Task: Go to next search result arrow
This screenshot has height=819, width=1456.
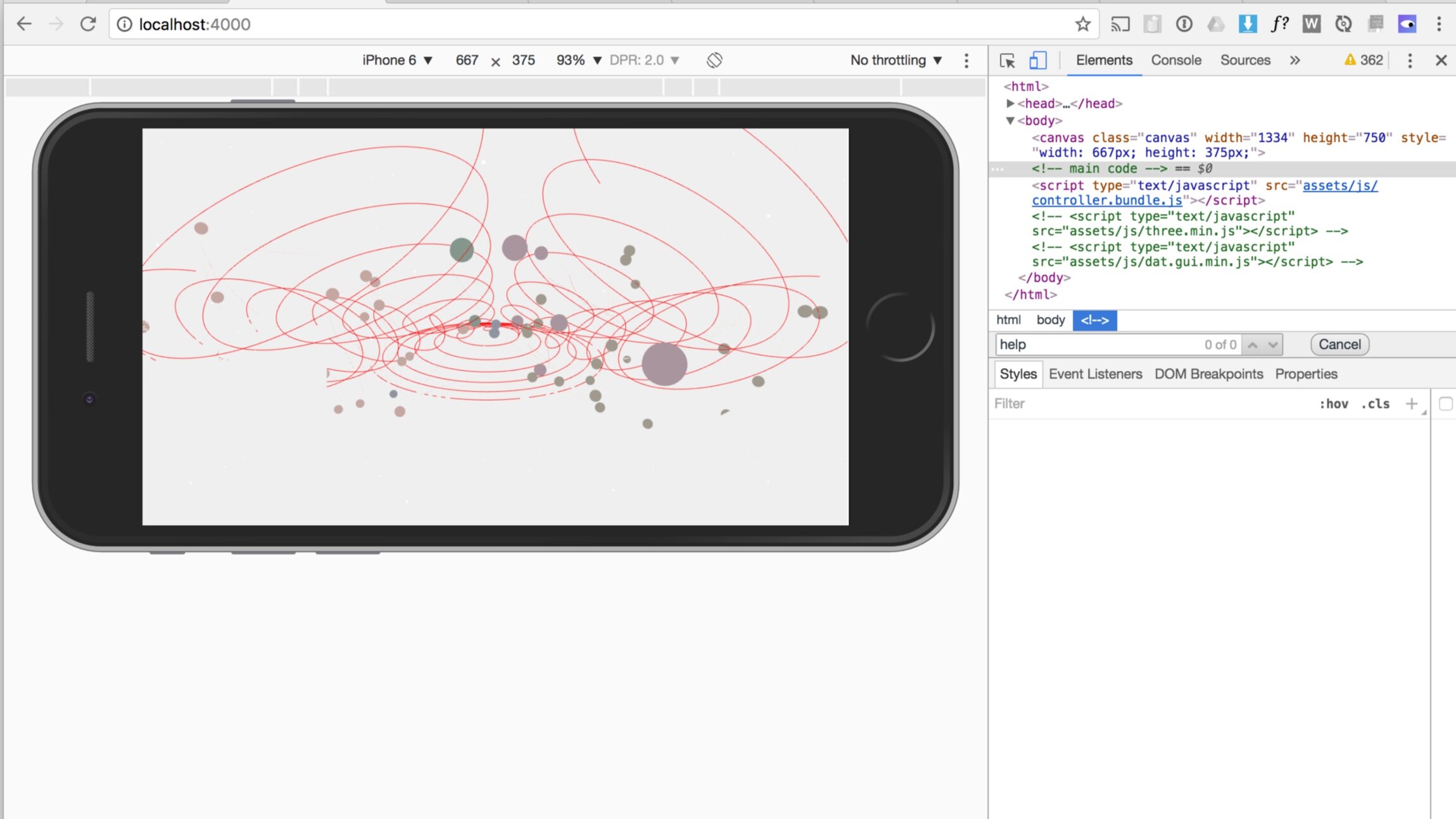Action: [1272, 344]
